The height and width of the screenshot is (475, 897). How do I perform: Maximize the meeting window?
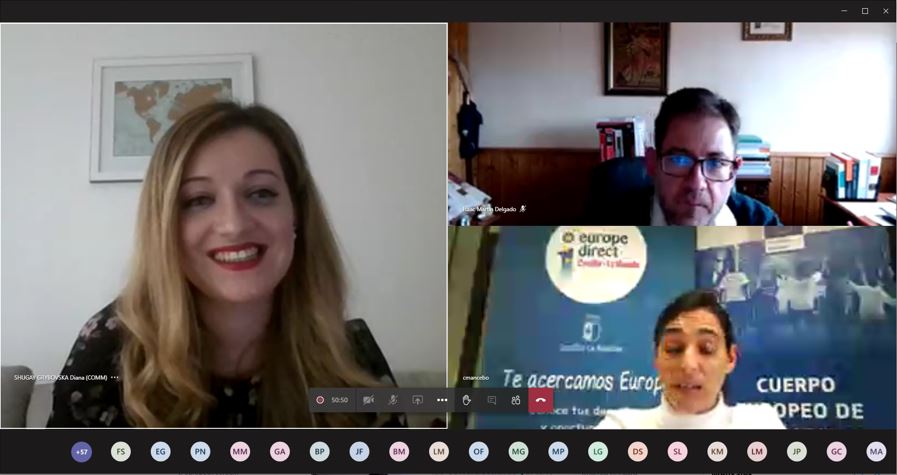pos(865,11)
